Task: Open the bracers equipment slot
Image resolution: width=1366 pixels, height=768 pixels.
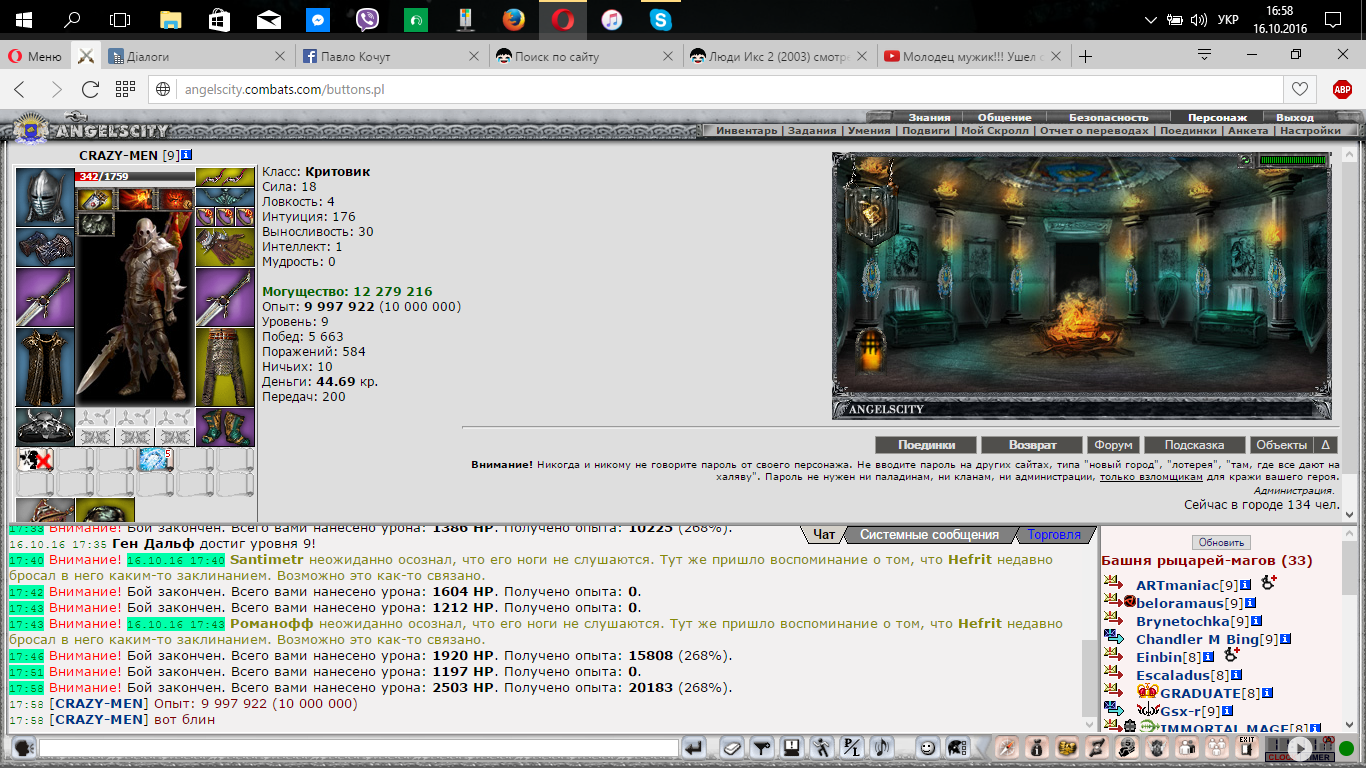Action: 45,247
